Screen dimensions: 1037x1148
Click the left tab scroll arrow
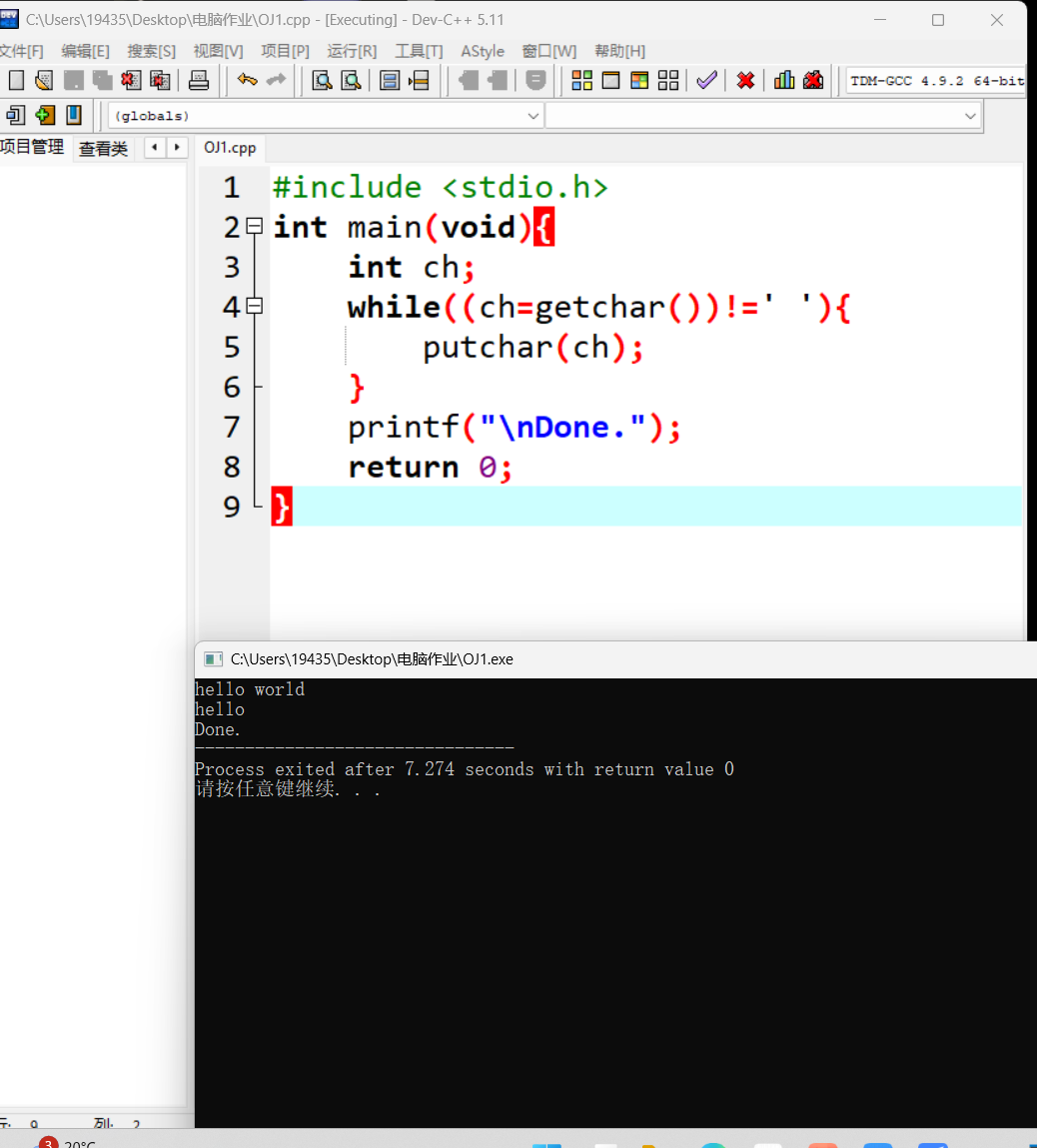[155, 147]
